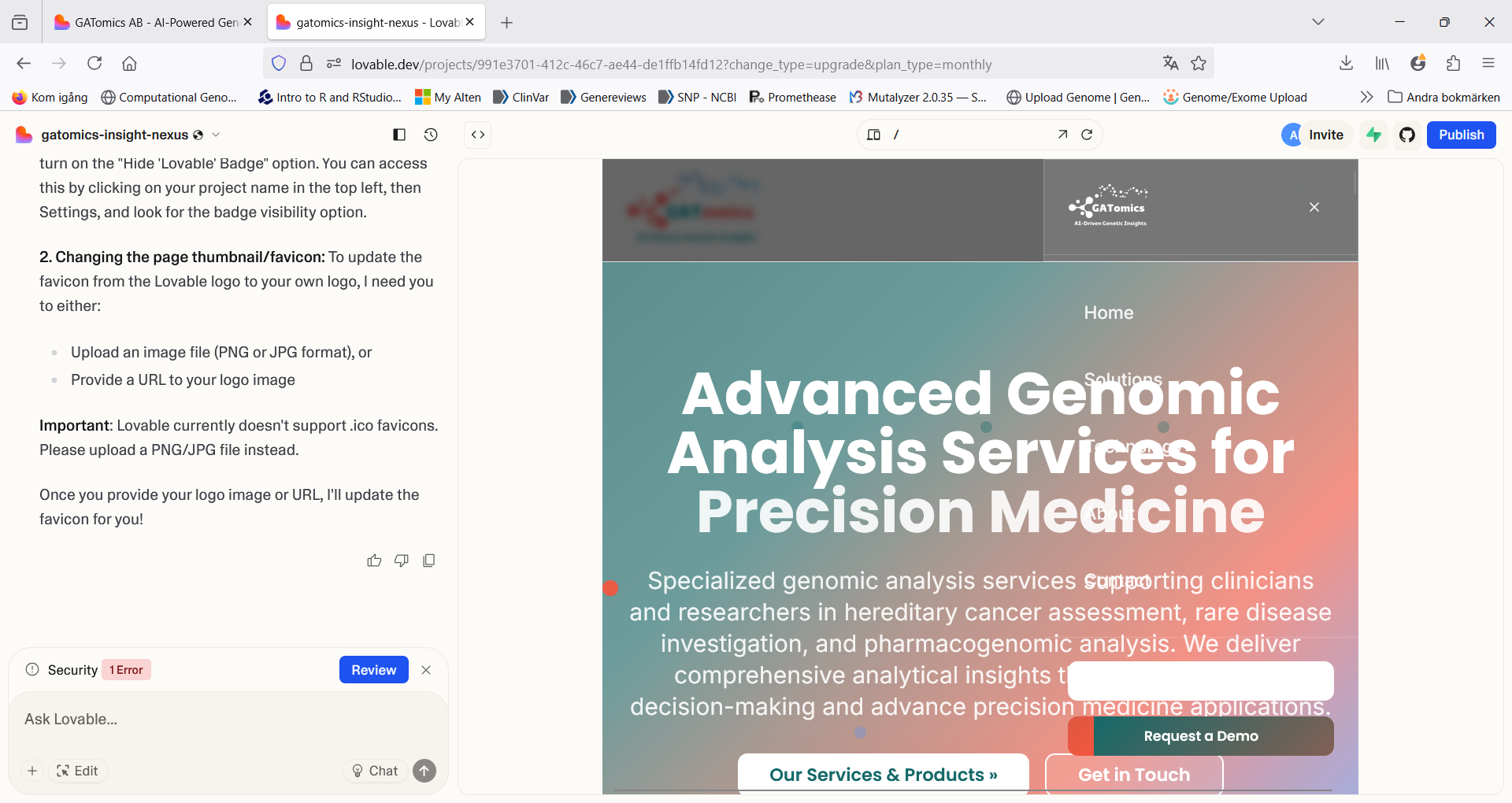Click the Ask Lovable input field
This screenshot has height=803, width=1512.
(x=228, y=719)
